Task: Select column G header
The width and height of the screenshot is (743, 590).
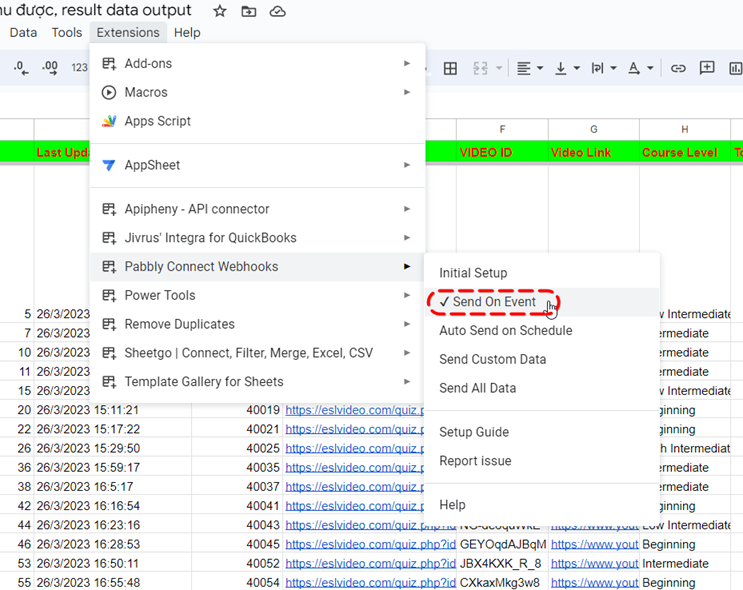Action: (x=594, y=129)
